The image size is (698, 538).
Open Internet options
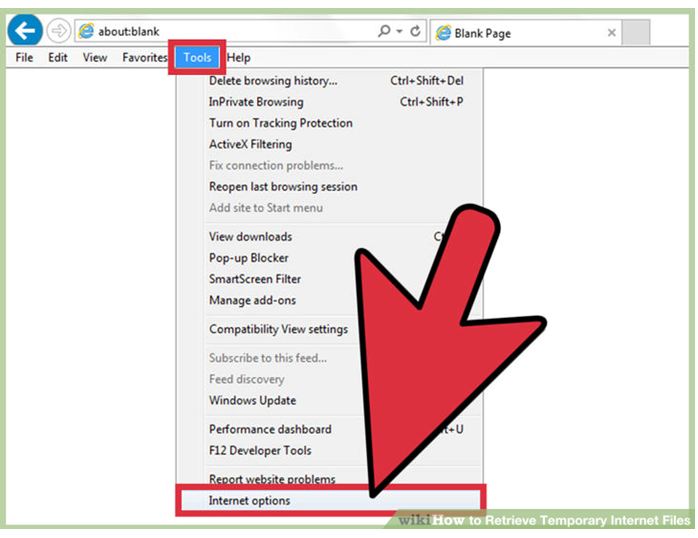(329, 501)
